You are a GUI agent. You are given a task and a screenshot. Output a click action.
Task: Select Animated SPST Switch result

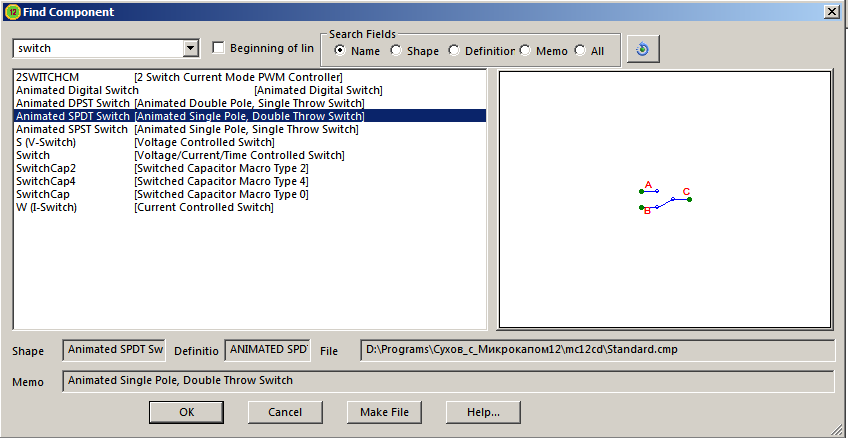point(249,129)
